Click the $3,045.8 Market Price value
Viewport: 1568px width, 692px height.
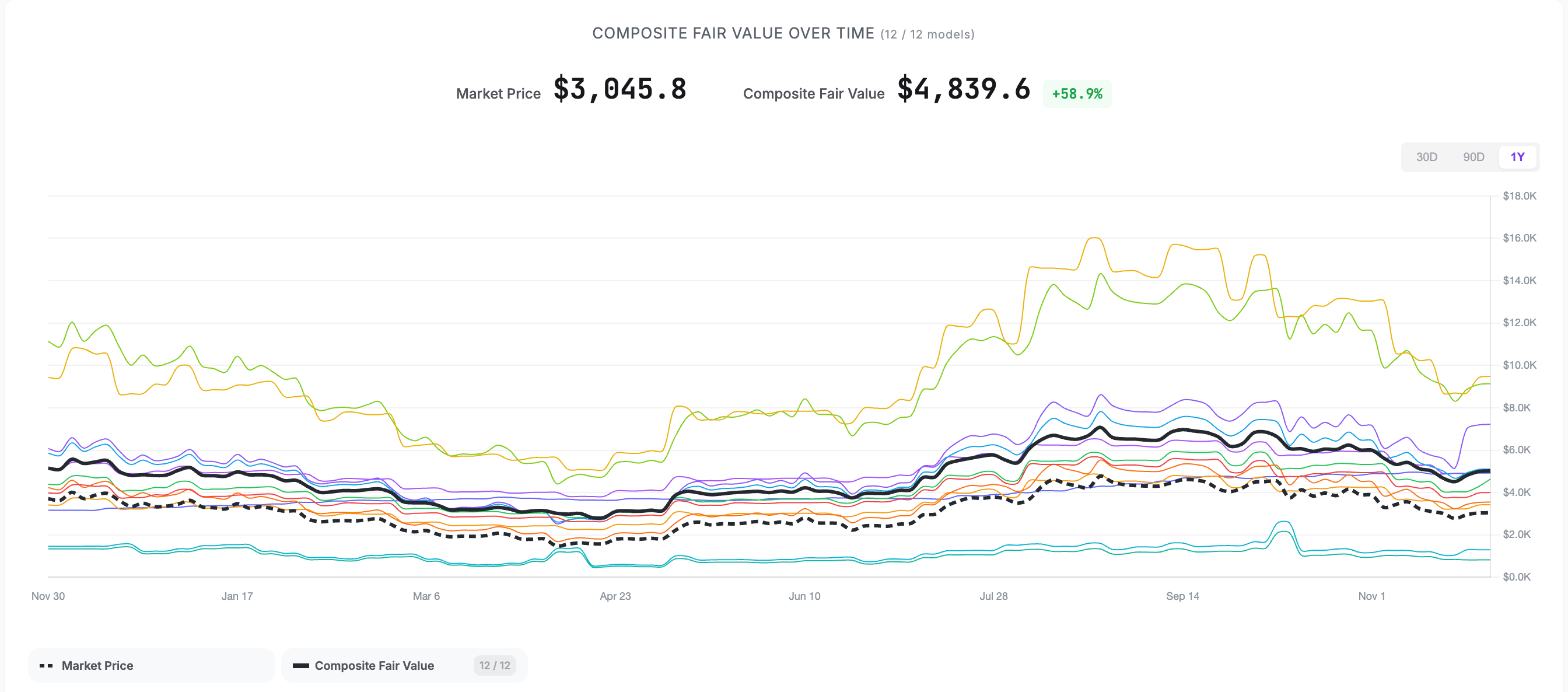tap(619, 90)
